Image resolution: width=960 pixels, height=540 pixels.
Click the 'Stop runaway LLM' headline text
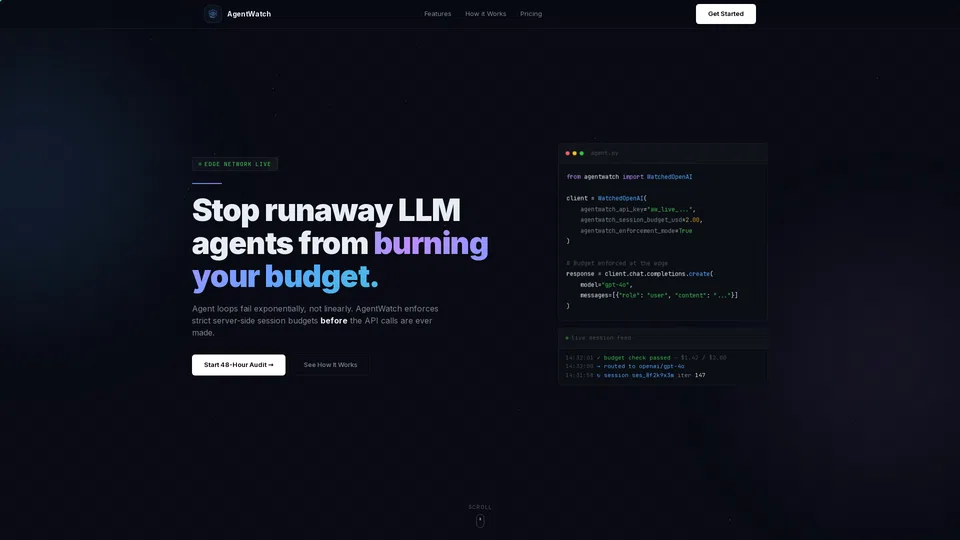[326, 210]
